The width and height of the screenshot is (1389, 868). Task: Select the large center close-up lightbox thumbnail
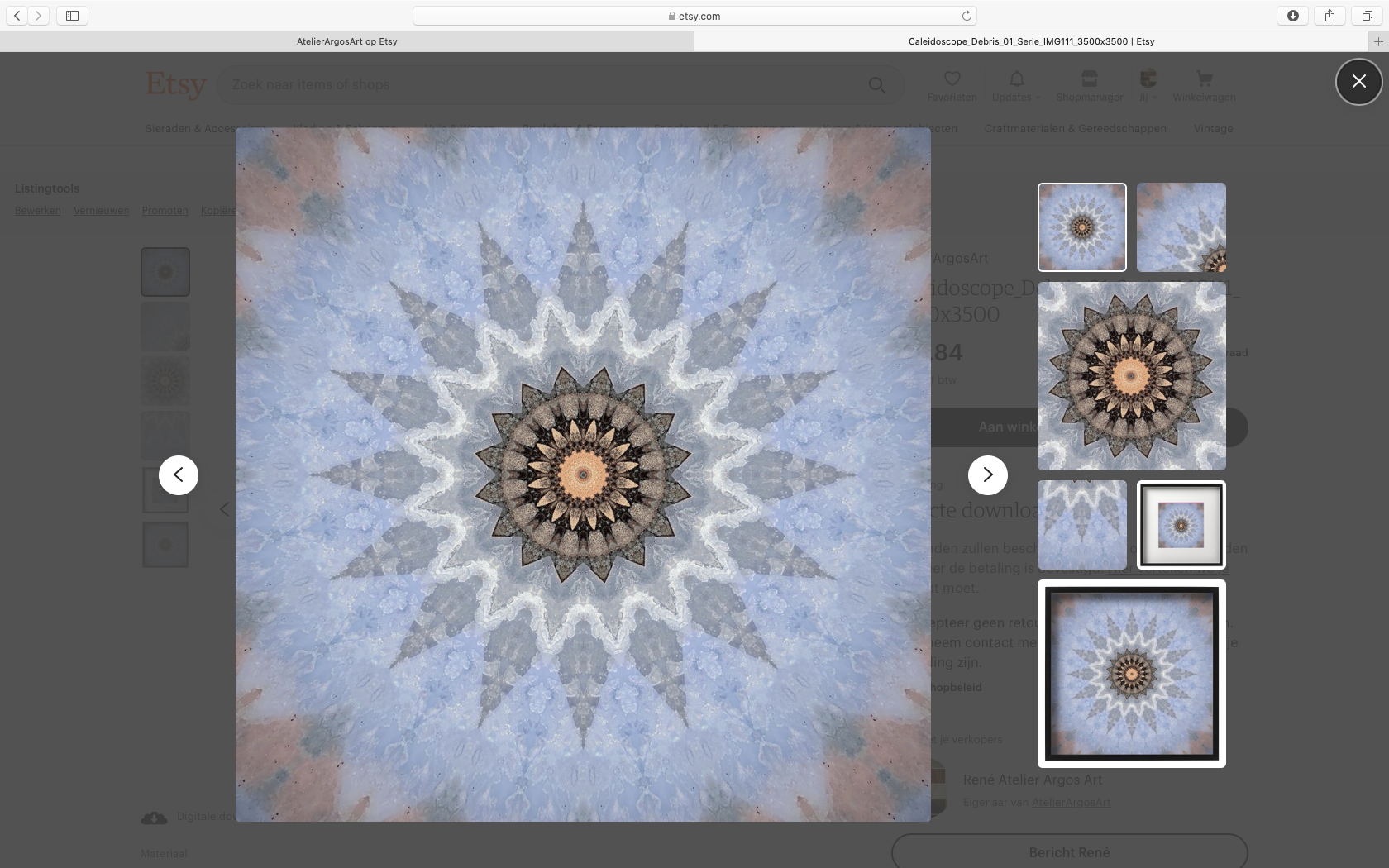1132,376
